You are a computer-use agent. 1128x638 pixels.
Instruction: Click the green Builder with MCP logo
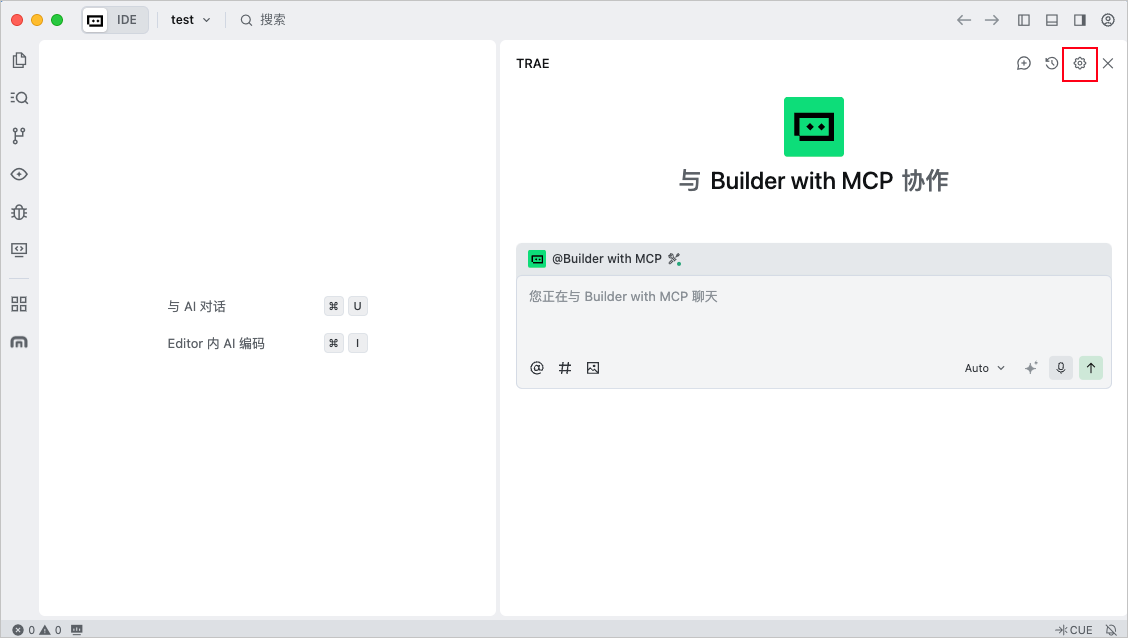click(x=814, y=127)
